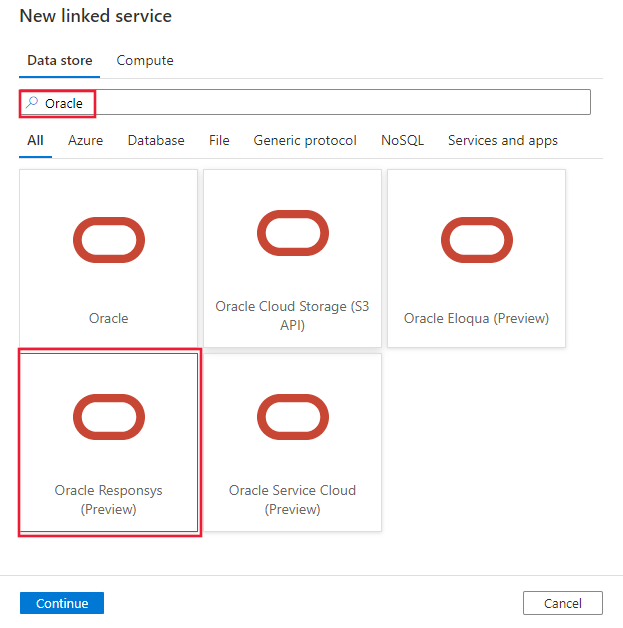Select the Oracle Responsys (Preview) label
This screenshot has height=628, width=623.
pos(109,500)
